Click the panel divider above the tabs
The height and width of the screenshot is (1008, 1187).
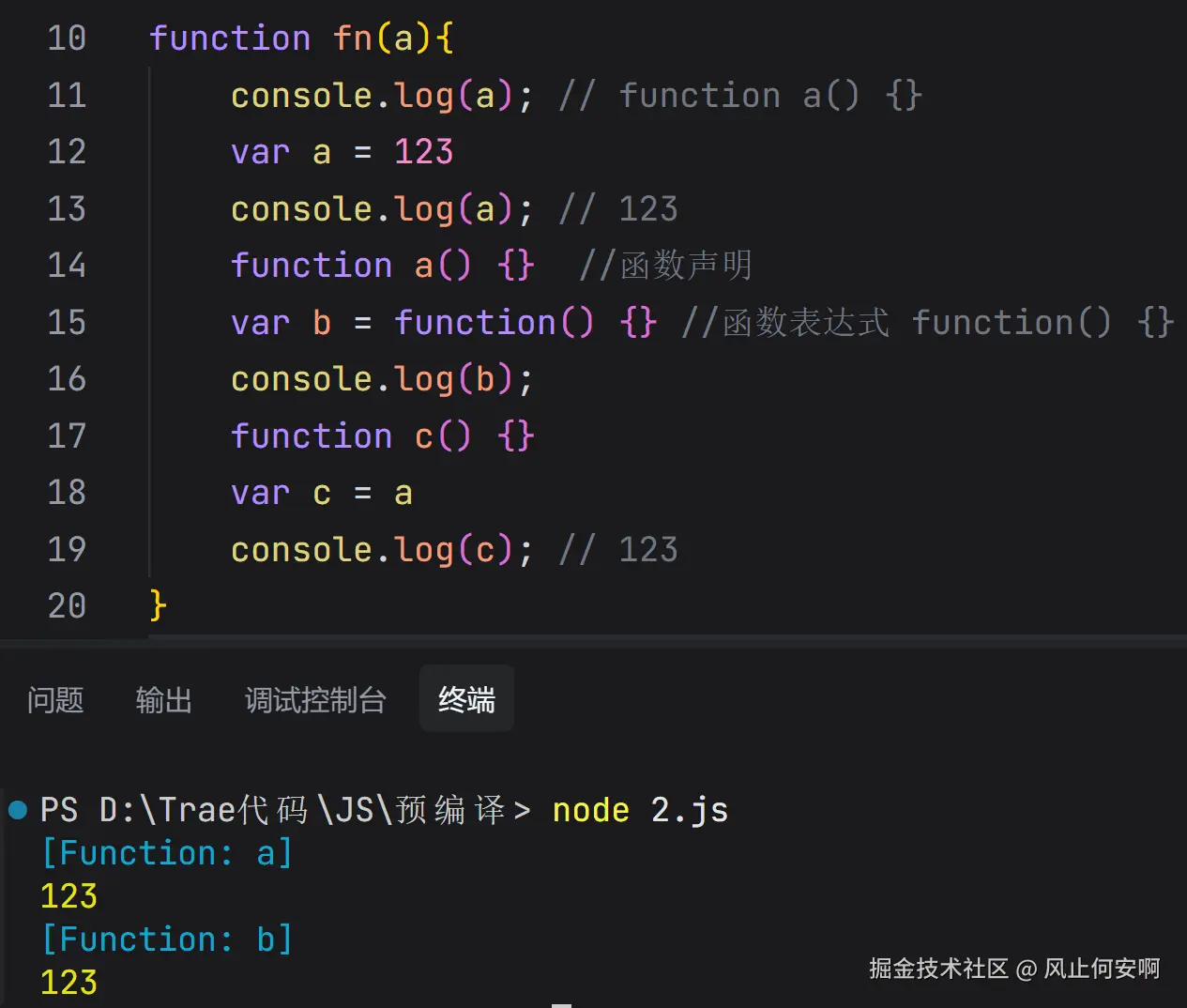point(593,641)
